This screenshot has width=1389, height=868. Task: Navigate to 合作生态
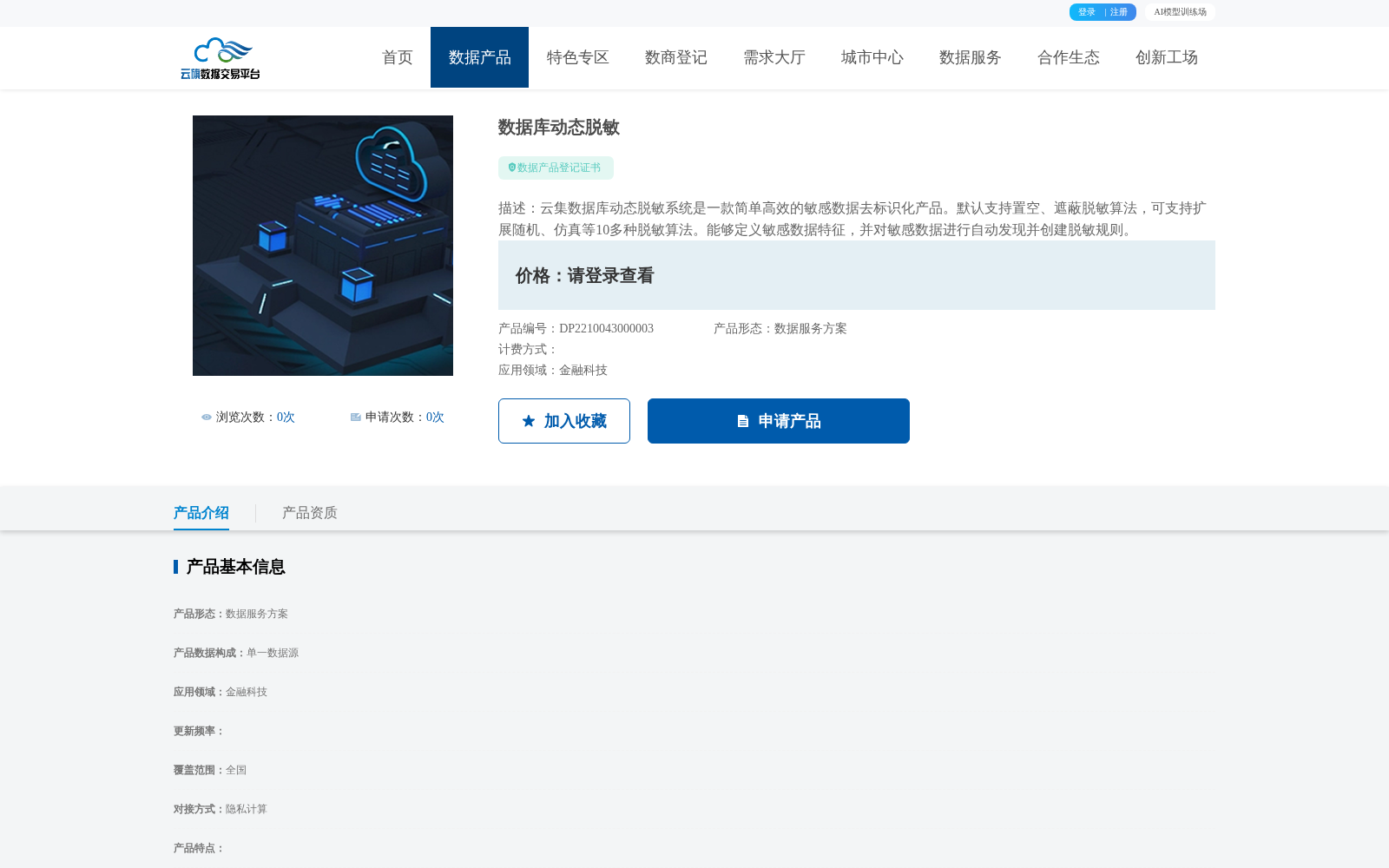pos(1068,57)
